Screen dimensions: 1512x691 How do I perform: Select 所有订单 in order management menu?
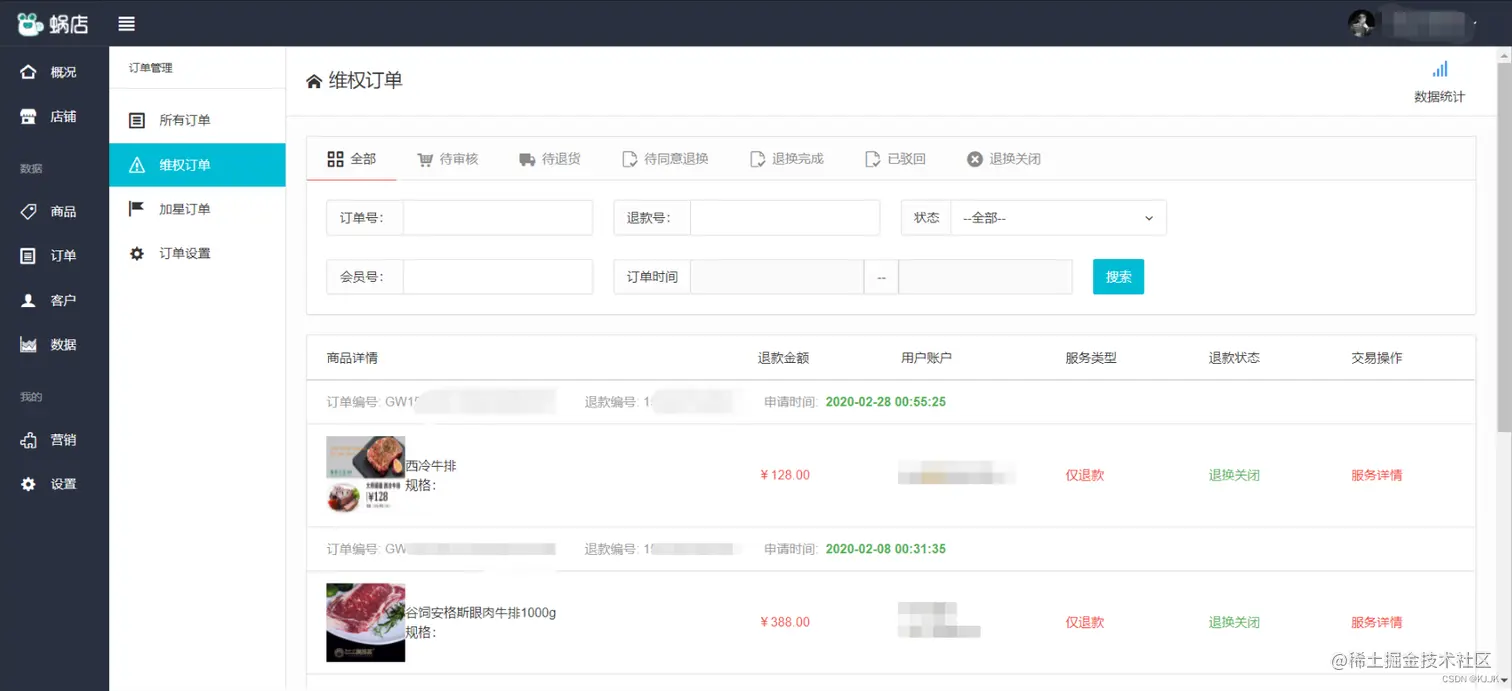[197, 121]
